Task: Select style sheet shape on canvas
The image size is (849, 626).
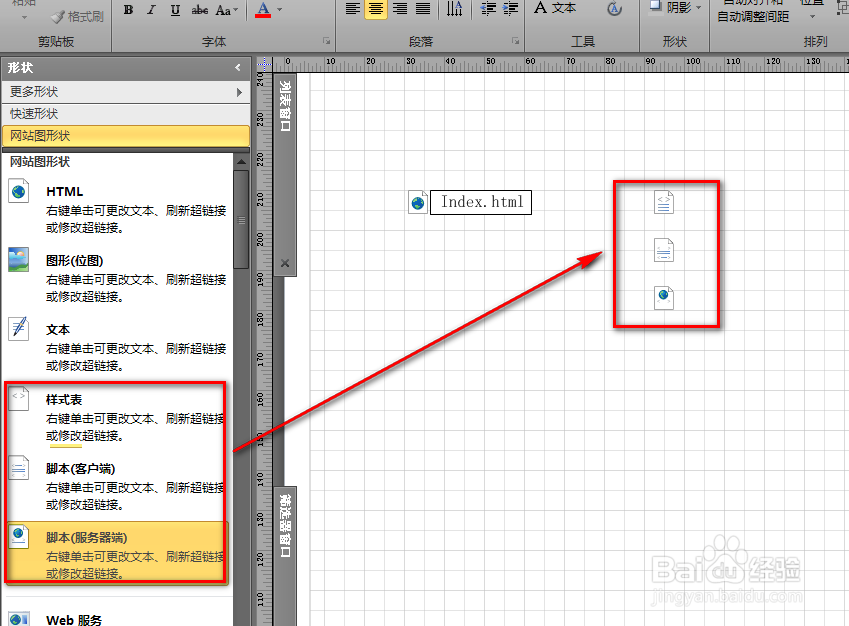Action: click(x=664, y=203)
